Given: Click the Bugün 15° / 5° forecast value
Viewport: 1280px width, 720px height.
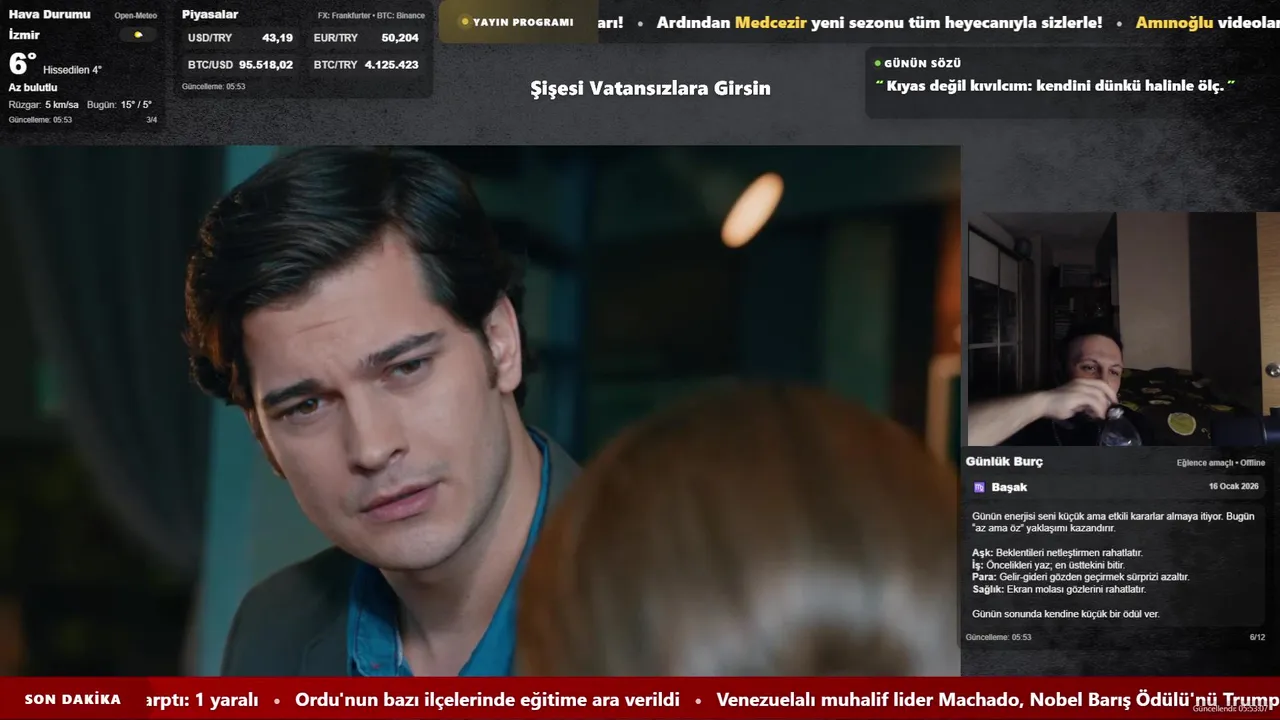Looking at the screenshot, I should coord(119,105).
